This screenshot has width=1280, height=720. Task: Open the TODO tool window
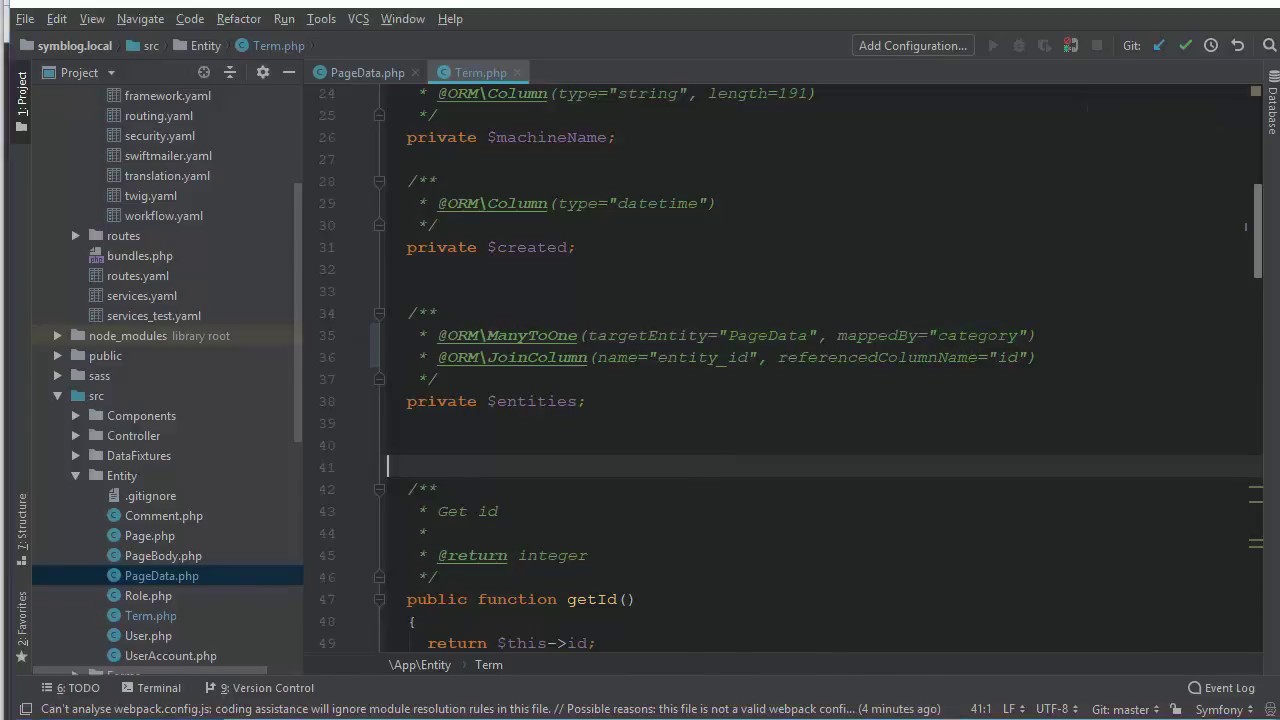(71, 687)
